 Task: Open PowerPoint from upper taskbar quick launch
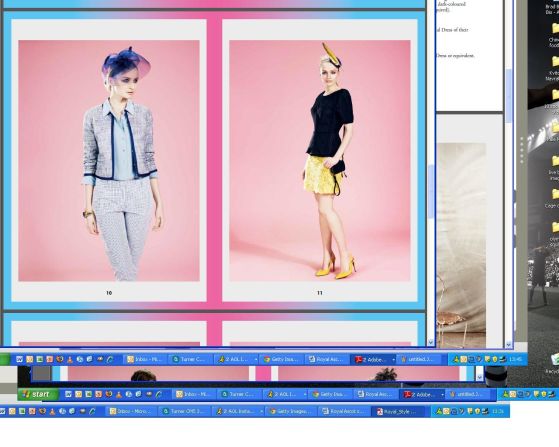tap(50, 359)
